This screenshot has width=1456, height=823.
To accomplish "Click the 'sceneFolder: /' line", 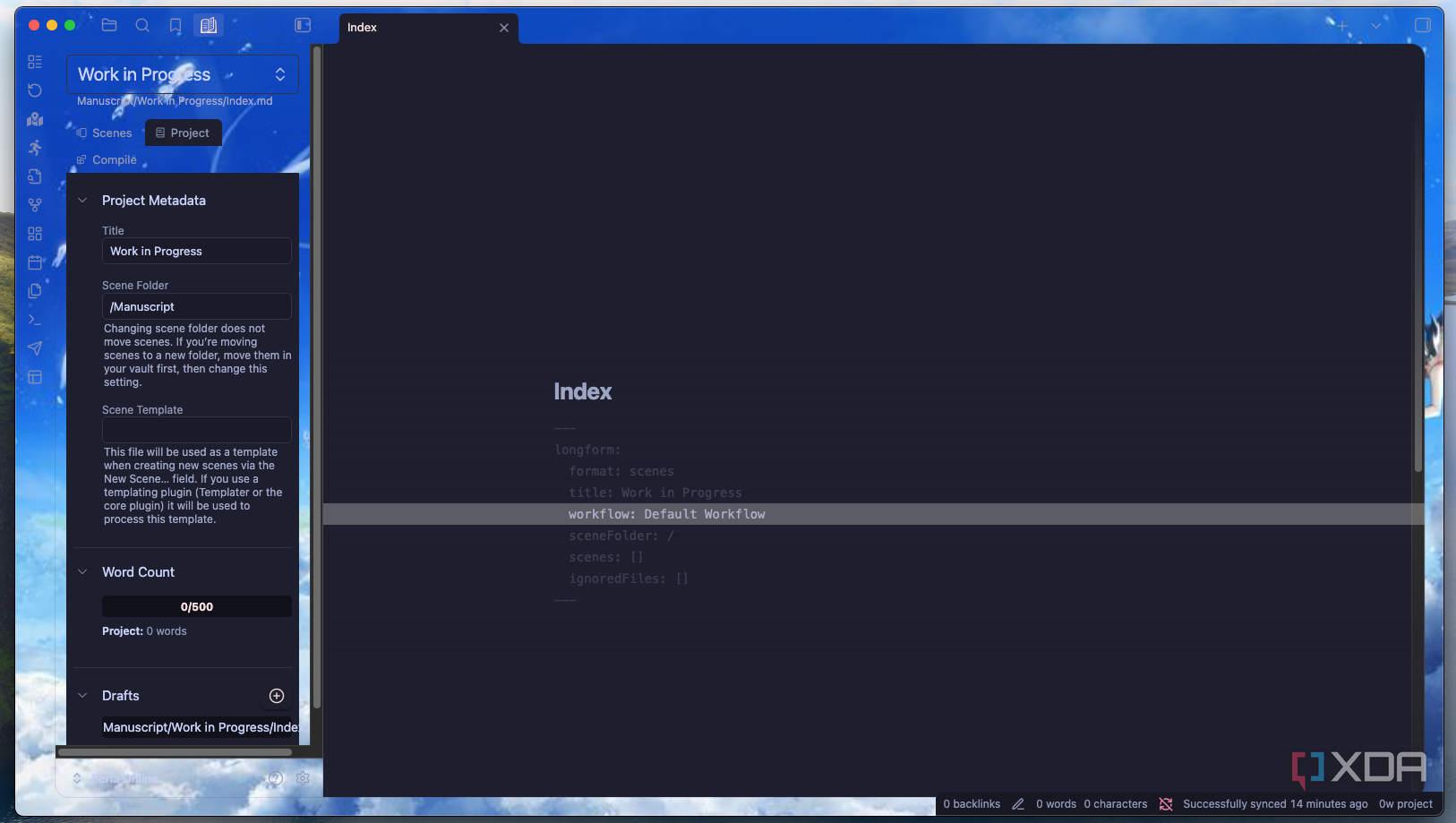I will click(621, 536).
